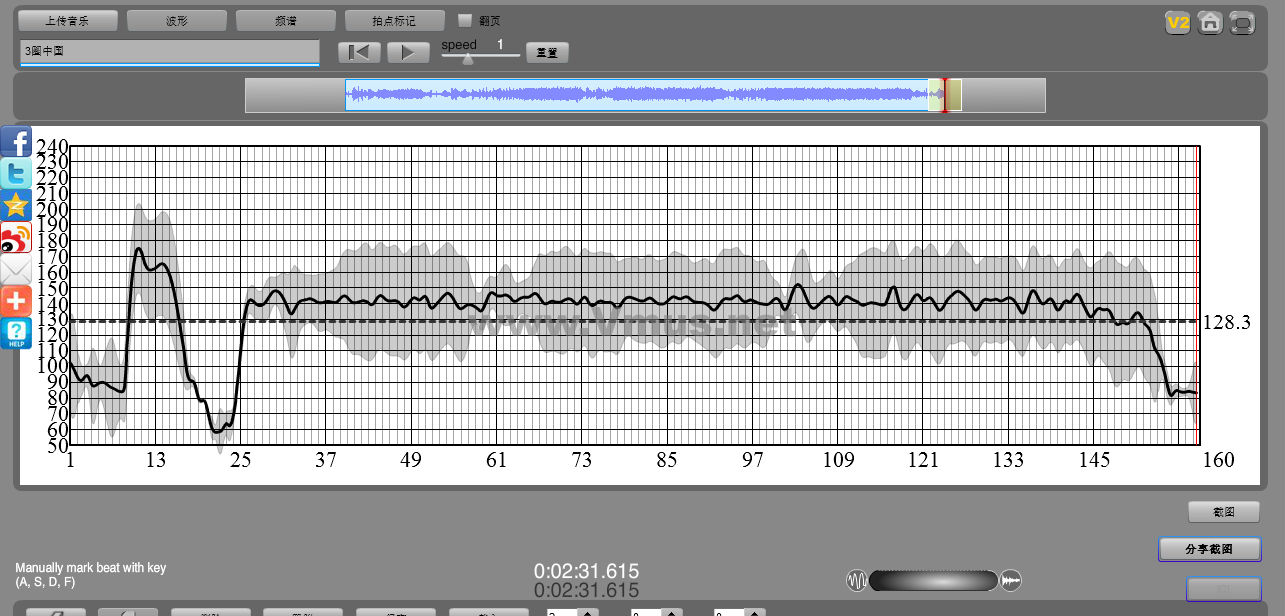
Task: Toggle the 翻页 page-turn checkbox
Action: (464, 20)
